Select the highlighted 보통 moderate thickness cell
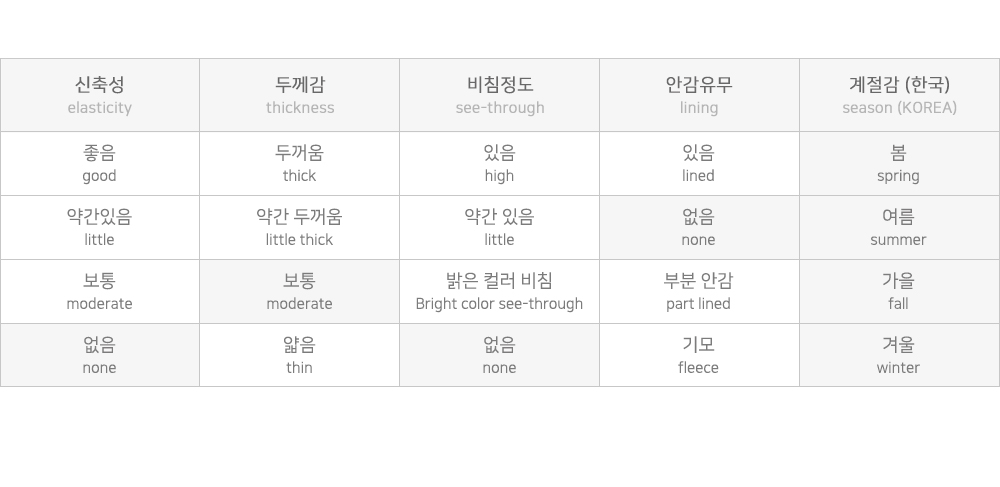Image resolution: width=1000 pixels, height=487 pixels. pyautogui.click(x=300, y=292)
